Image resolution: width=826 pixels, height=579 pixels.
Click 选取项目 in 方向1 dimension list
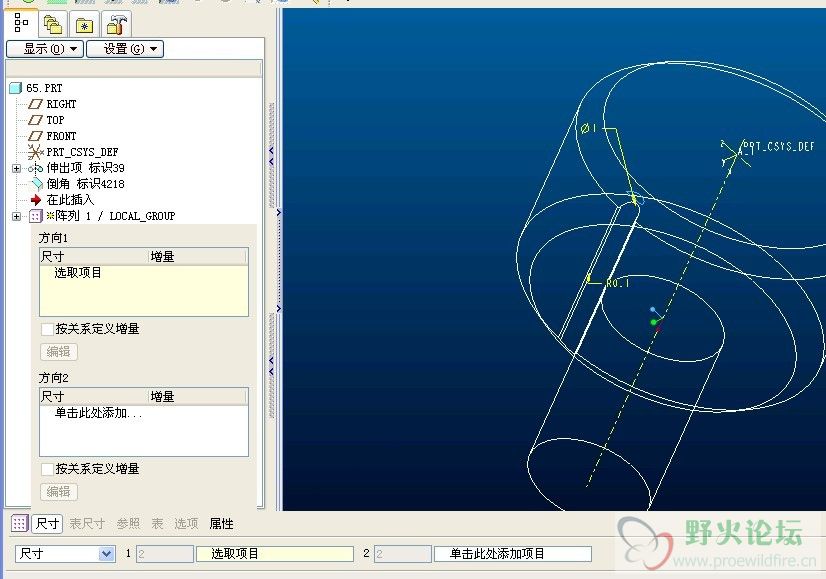(78, 273)
